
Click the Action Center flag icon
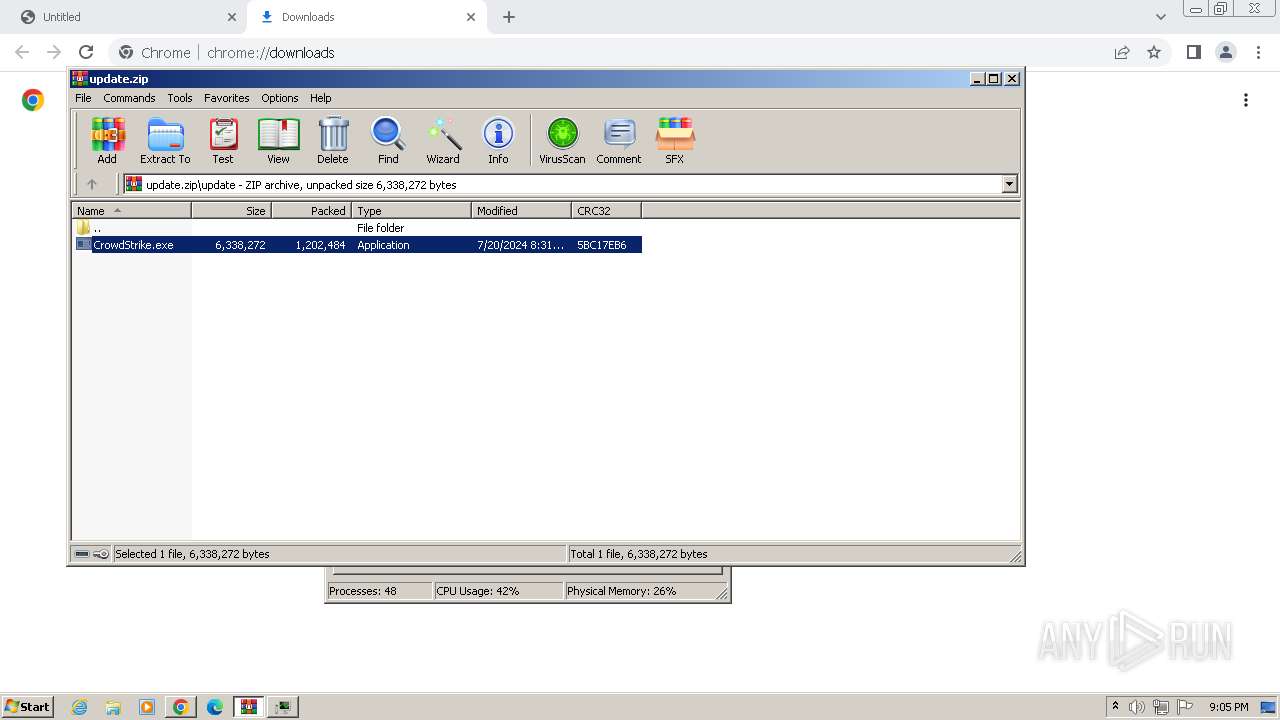[1185, 707]
